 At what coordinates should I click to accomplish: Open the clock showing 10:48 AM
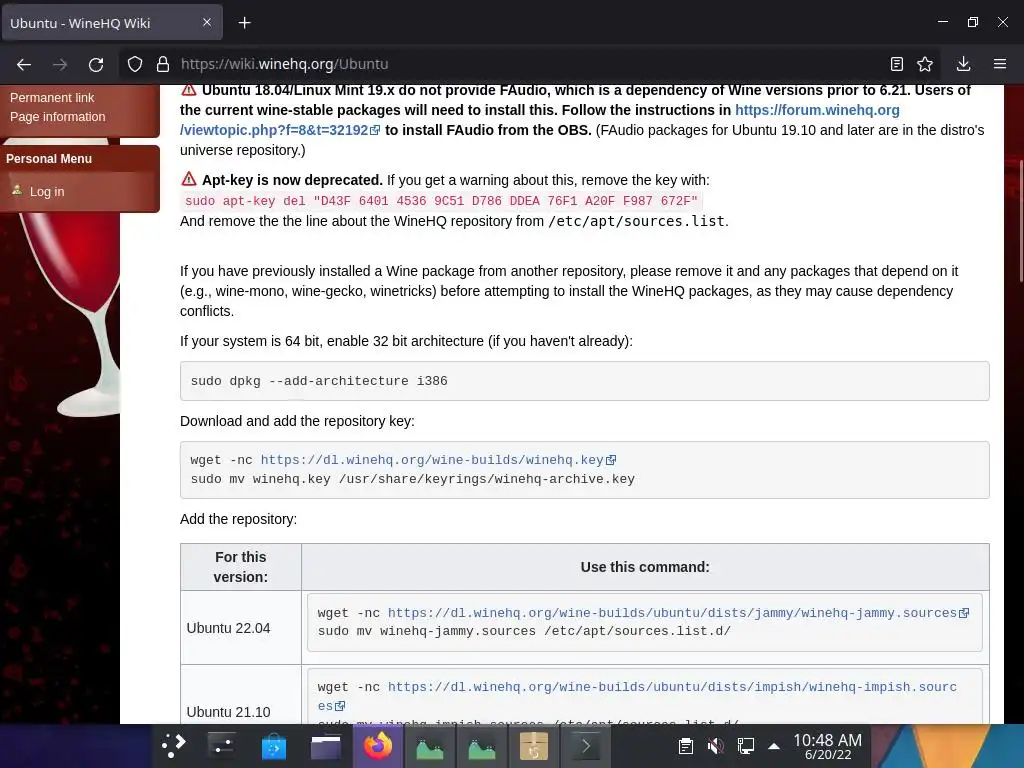(x=827, y=746)
